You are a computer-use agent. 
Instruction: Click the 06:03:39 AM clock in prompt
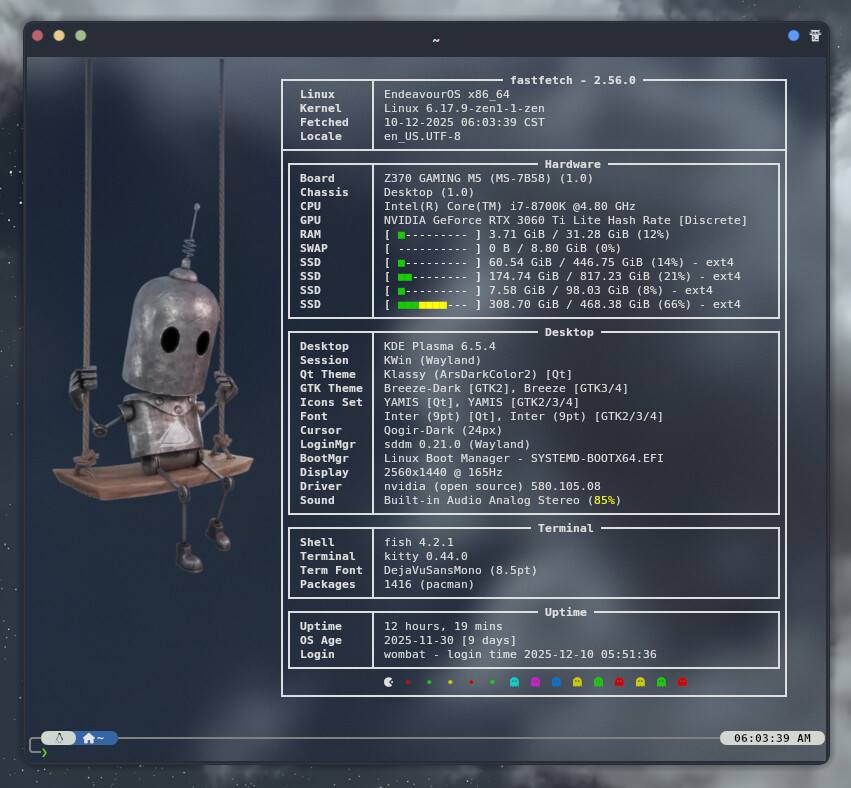[x=772, y=738]
